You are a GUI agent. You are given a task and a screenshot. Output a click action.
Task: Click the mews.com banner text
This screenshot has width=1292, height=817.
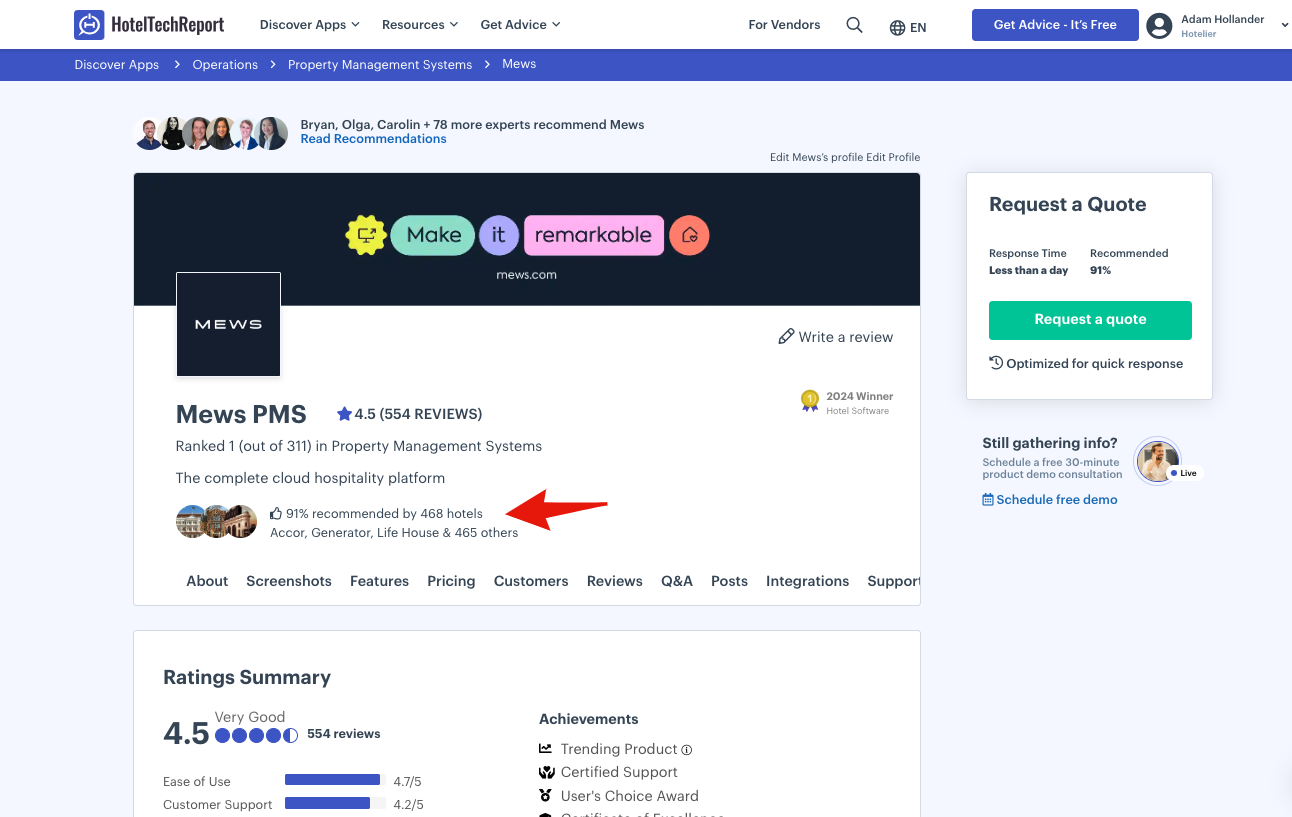(526, 275)
